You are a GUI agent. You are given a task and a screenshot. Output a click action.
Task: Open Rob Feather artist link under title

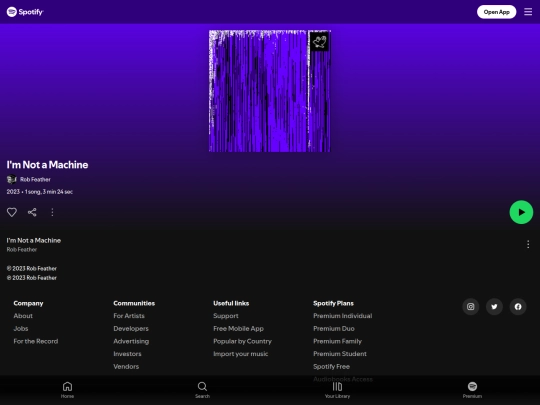pos(35,179)
